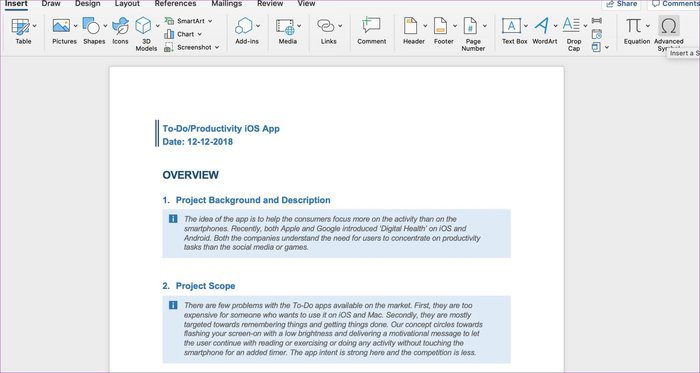Expand the Shapes dropdown arrow
The height and width of the screenshot is (373, 700).
pyautogui.click(x=105, y=26)
